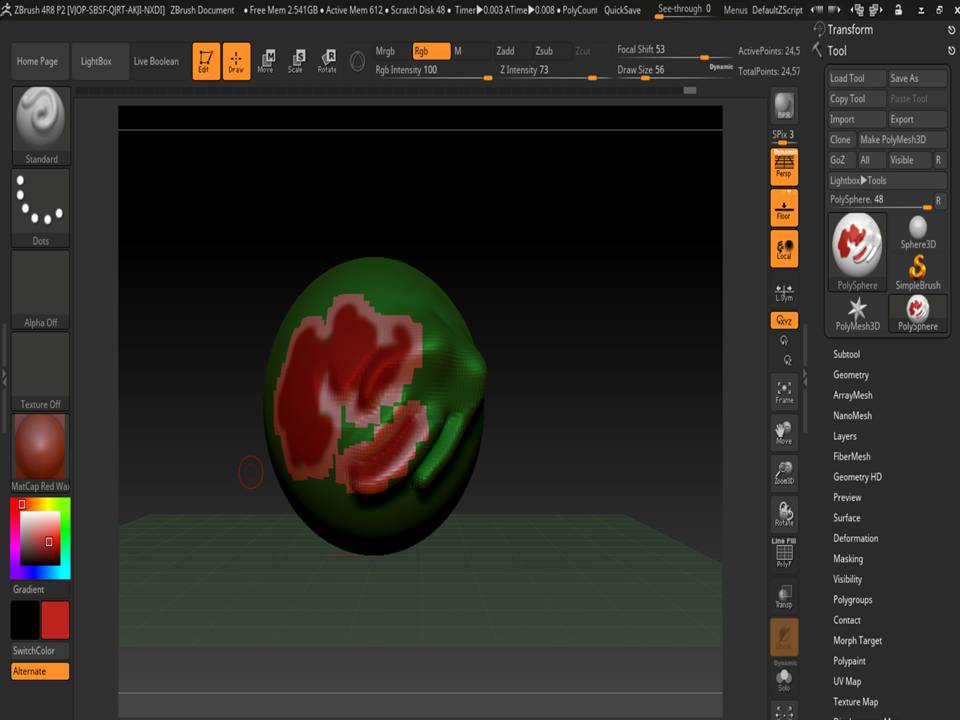Select the Rotate transform icon in top toolbar
The height and width of the screenshot is (720, 960).
327,61
